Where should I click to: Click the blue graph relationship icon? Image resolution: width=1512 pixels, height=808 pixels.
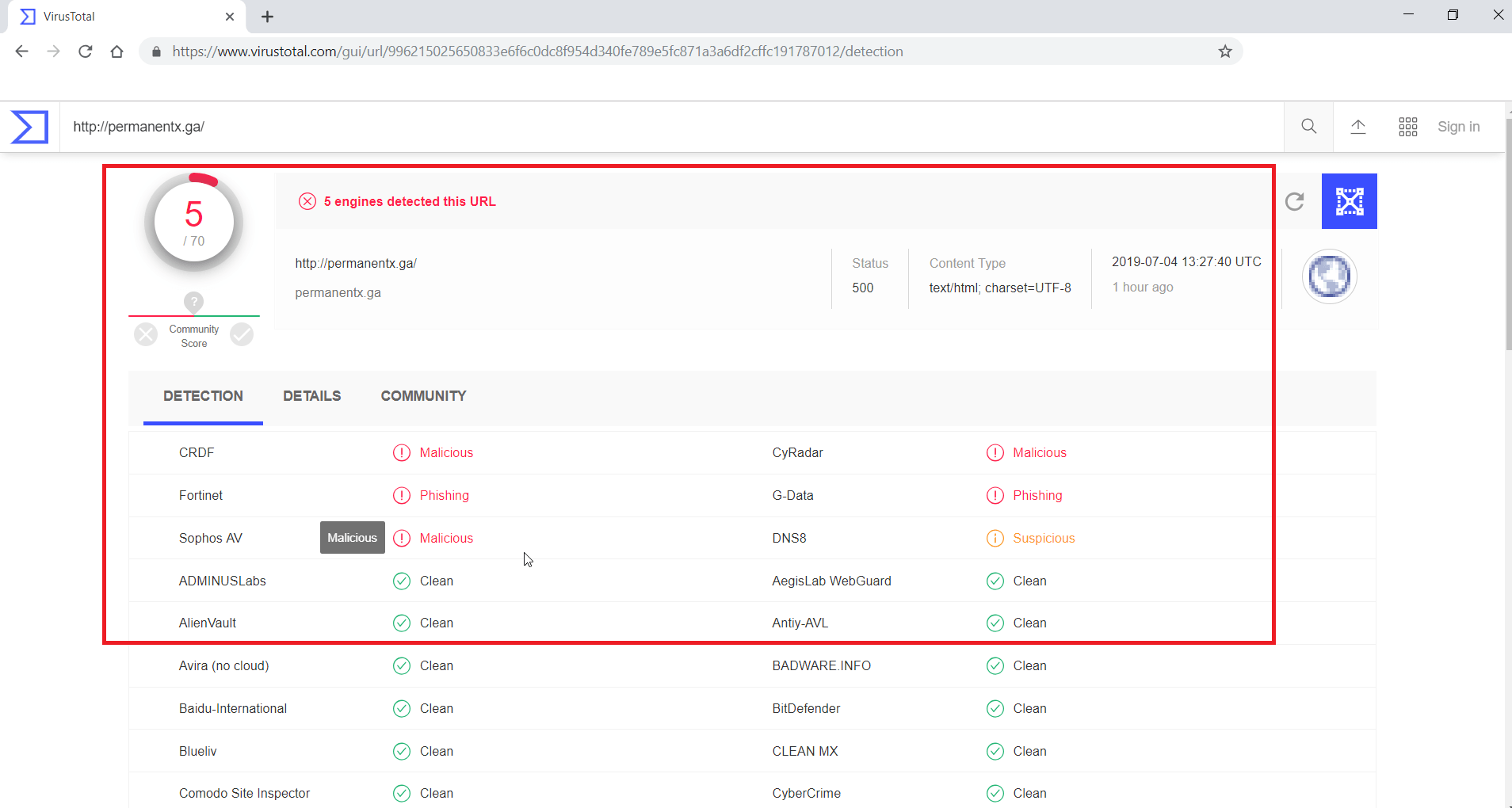click(1350, 201)
